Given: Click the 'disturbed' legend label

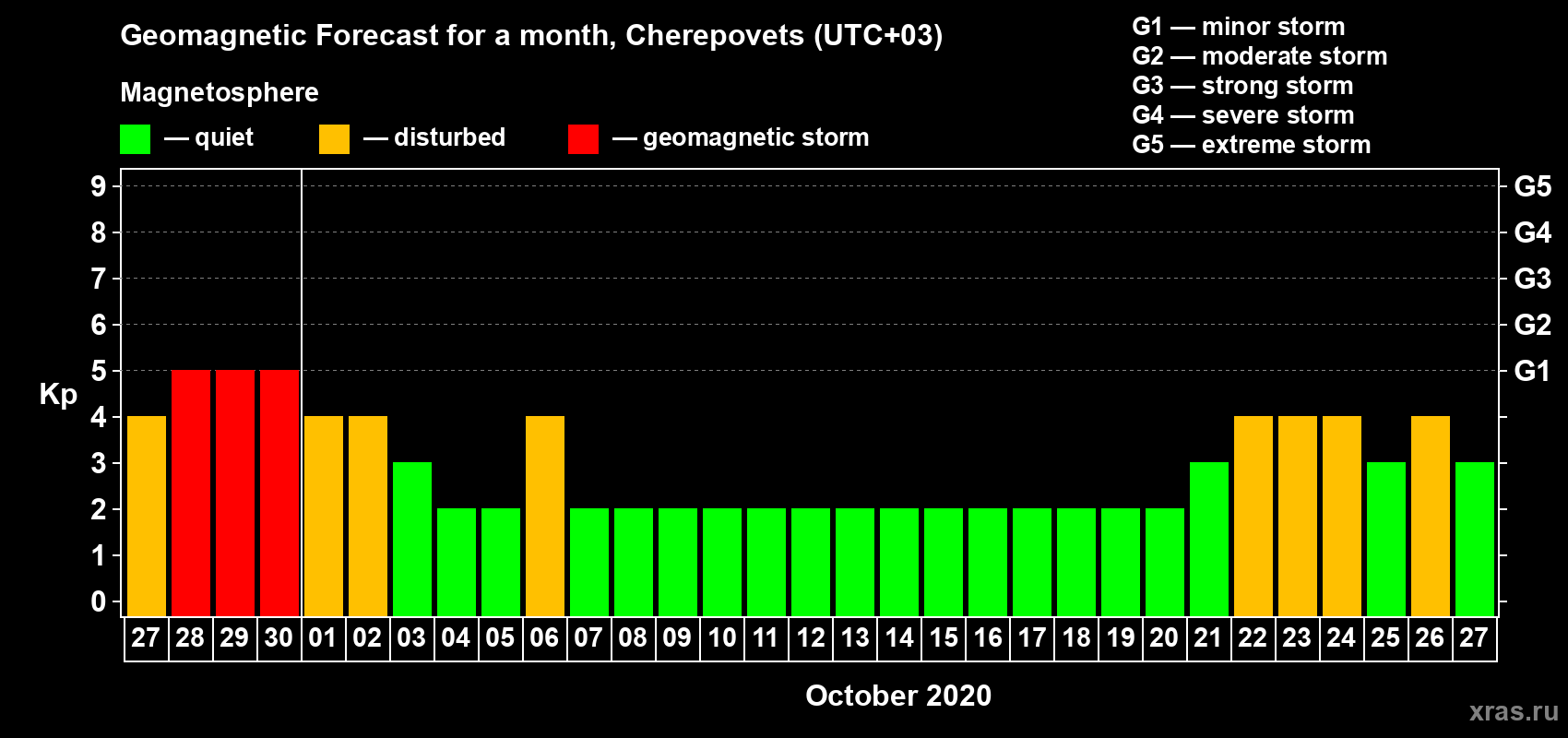Looking at the screenshot, I should (x=449, y=137).
